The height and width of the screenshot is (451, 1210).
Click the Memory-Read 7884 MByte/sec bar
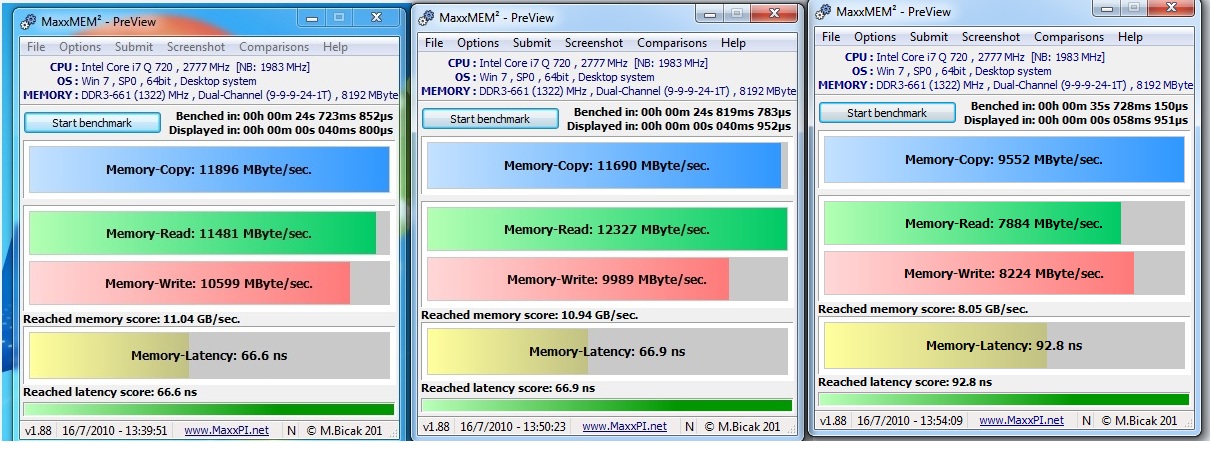1003,223
